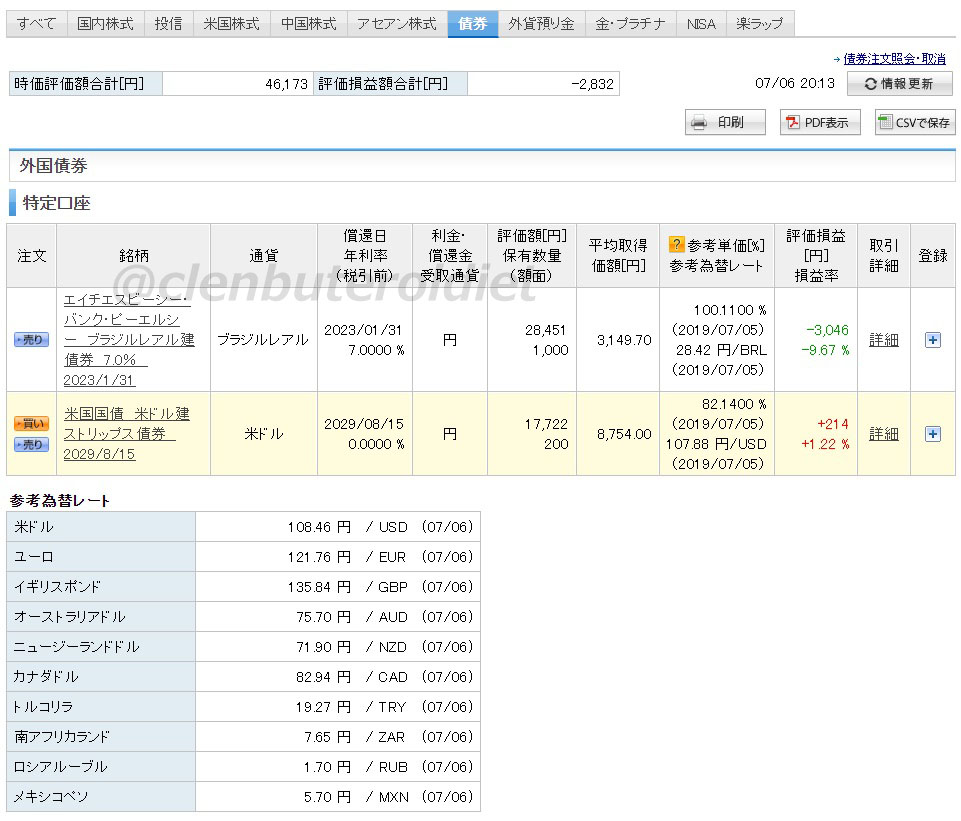Image resolution: width=961 pixels, height=821 pixels.
Task: Open 詳細 details for the Brazil Real bond
Action: click(884, 340)
